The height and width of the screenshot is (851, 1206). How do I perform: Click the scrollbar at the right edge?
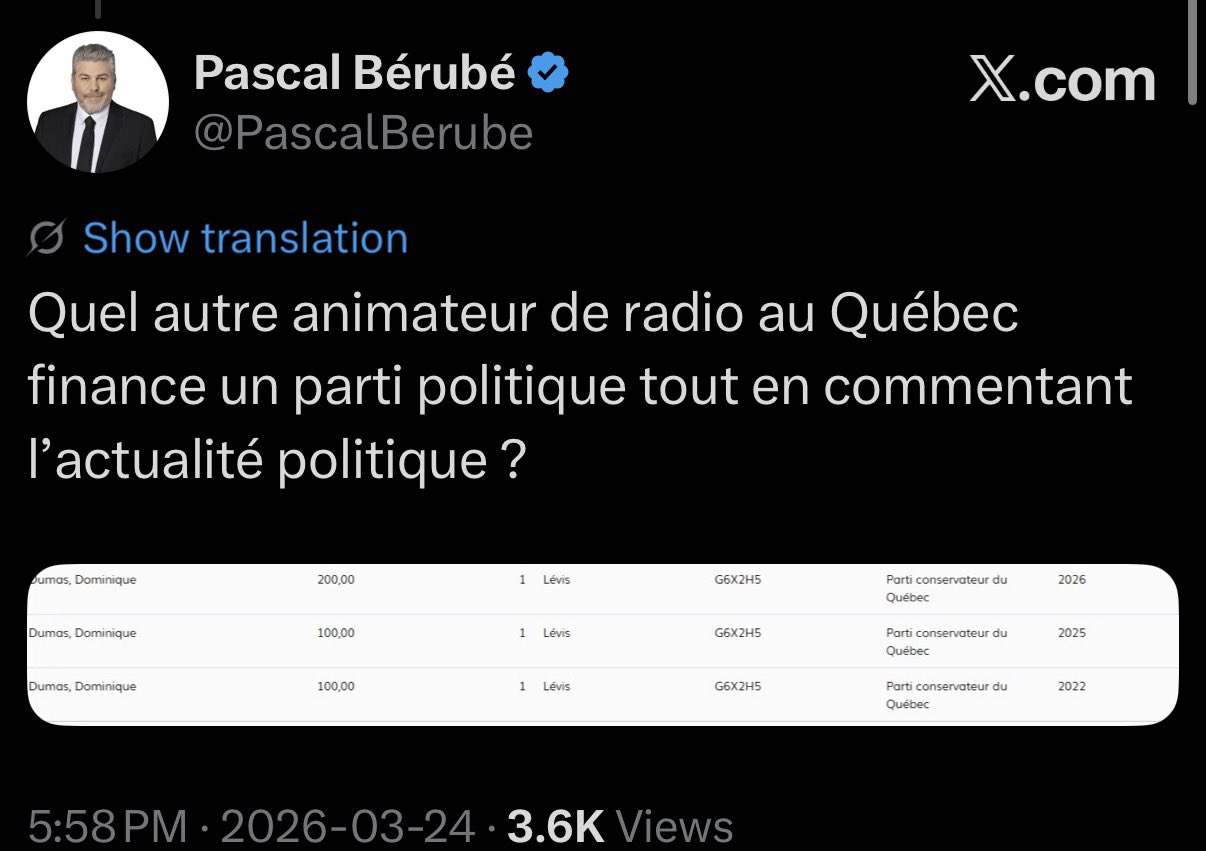point(1192,50)
